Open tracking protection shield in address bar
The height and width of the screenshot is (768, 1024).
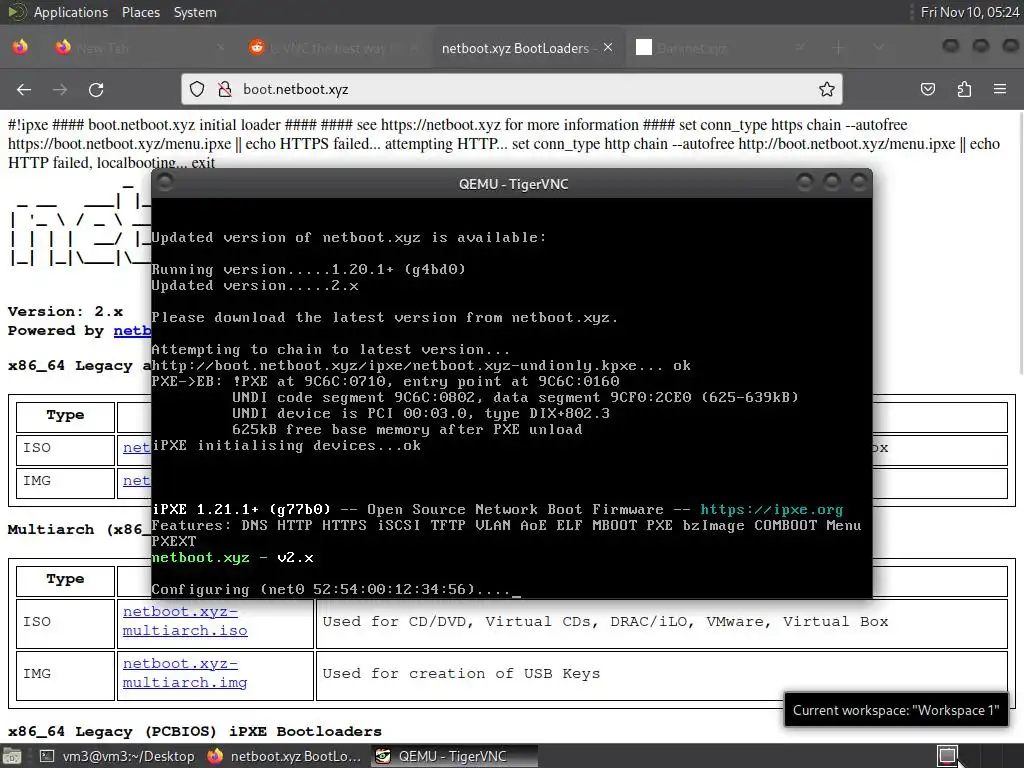[x=197, y=89]
